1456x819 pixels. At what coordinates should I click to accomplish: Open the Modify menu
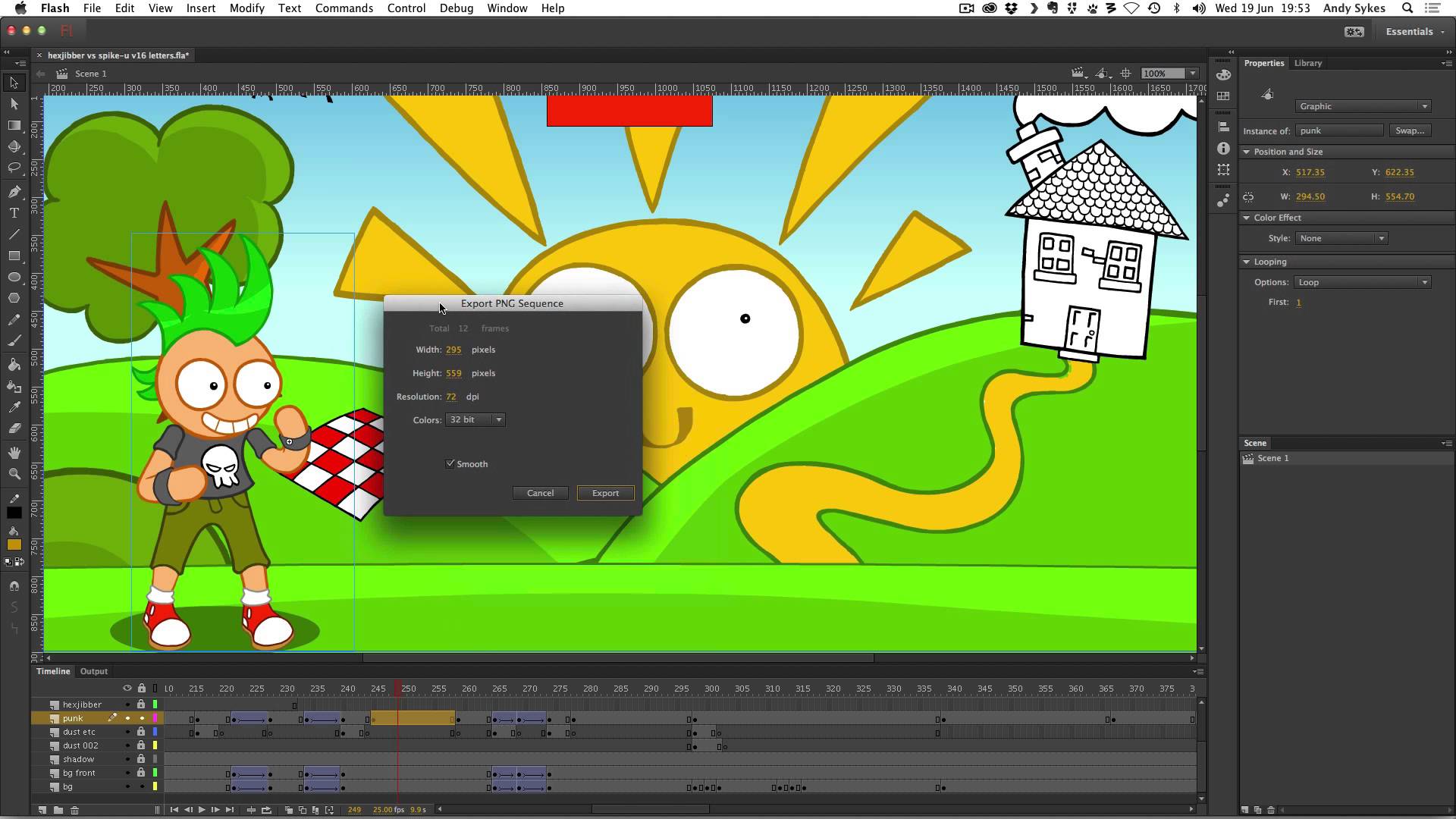tap(246, 8)
